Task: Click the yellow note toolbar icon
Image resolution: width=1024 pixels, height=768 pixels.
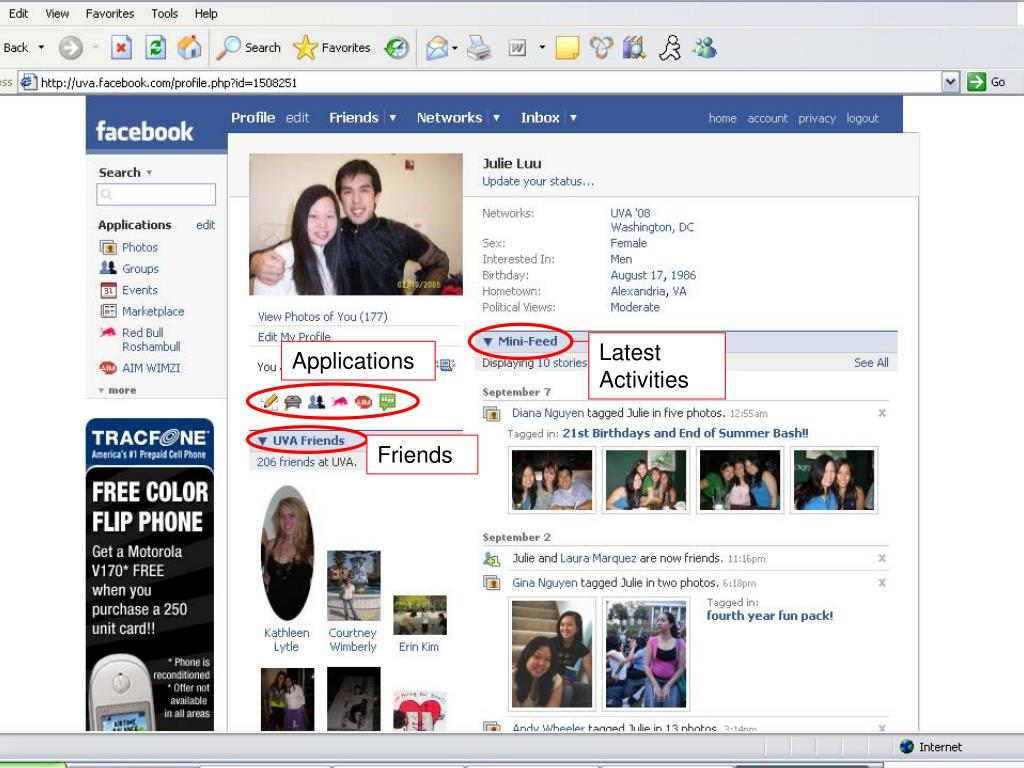Action: (x=567, y=48)
